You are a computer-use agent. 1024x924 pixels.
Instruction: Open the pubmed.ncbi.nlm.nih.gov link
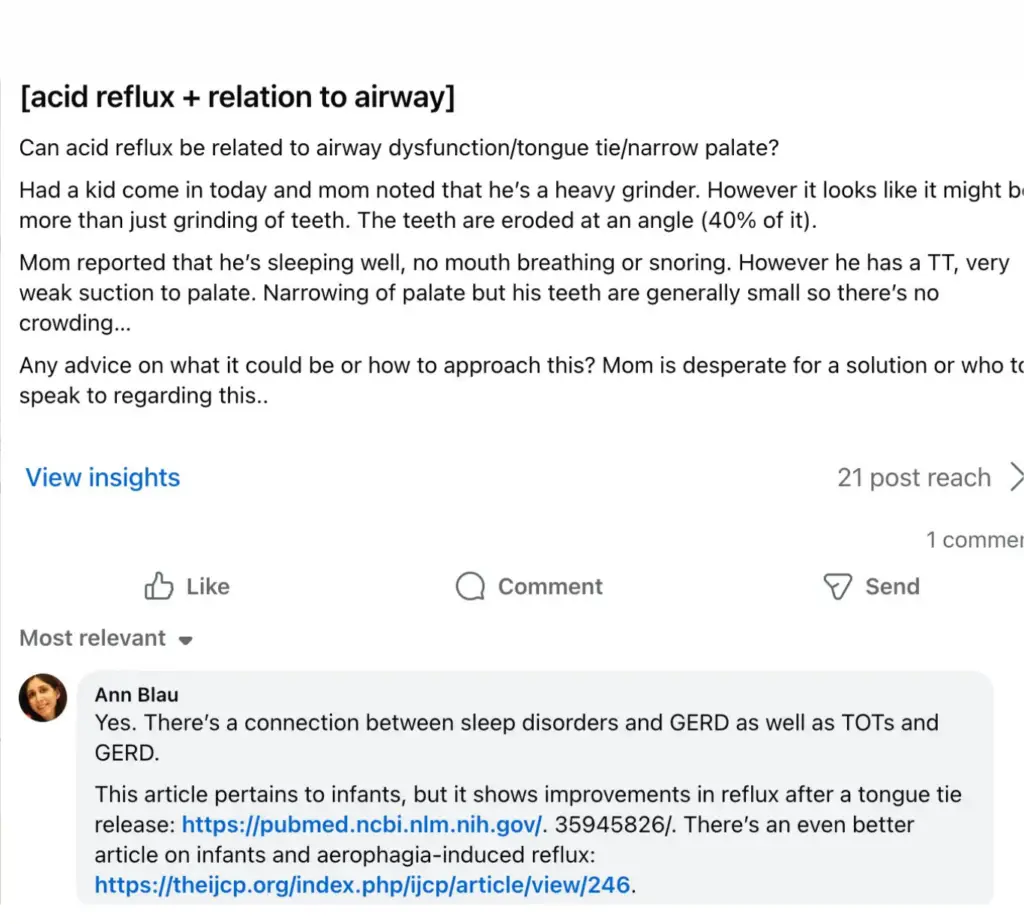coord(362,824)
